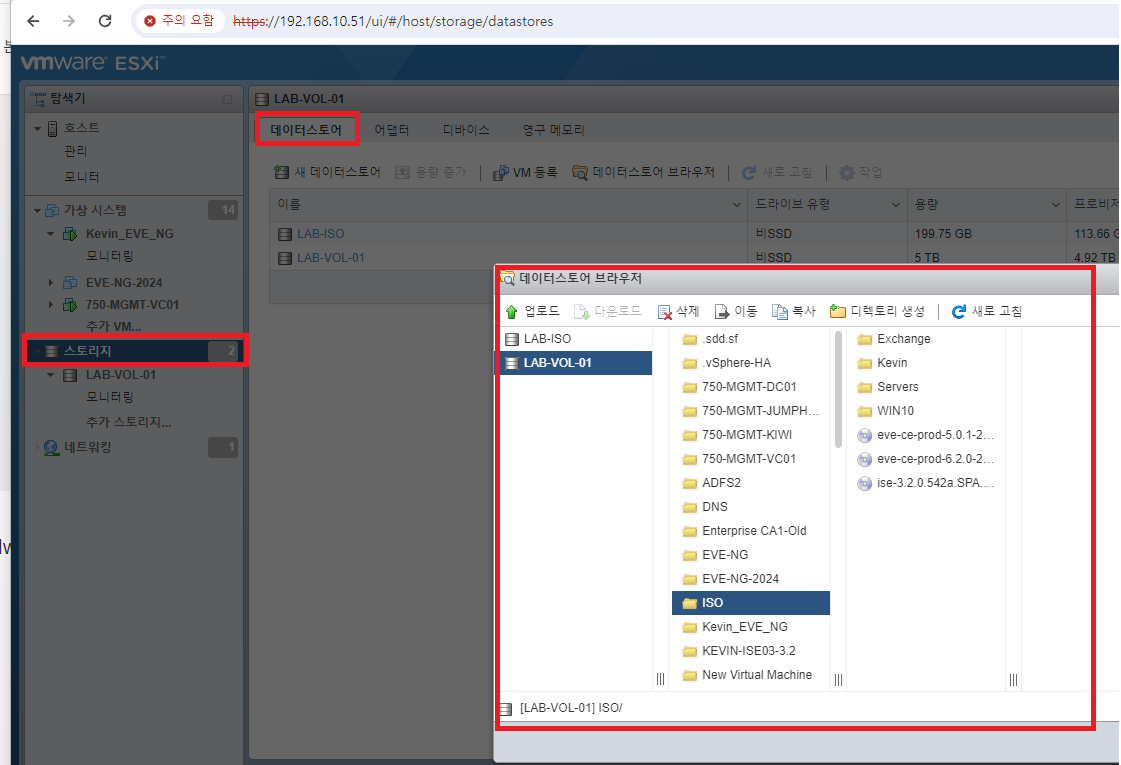The width and height of the screenshot is (1121, 765).
Task: Click the folder list vertical scrollbar
Action: click(839, 390)
